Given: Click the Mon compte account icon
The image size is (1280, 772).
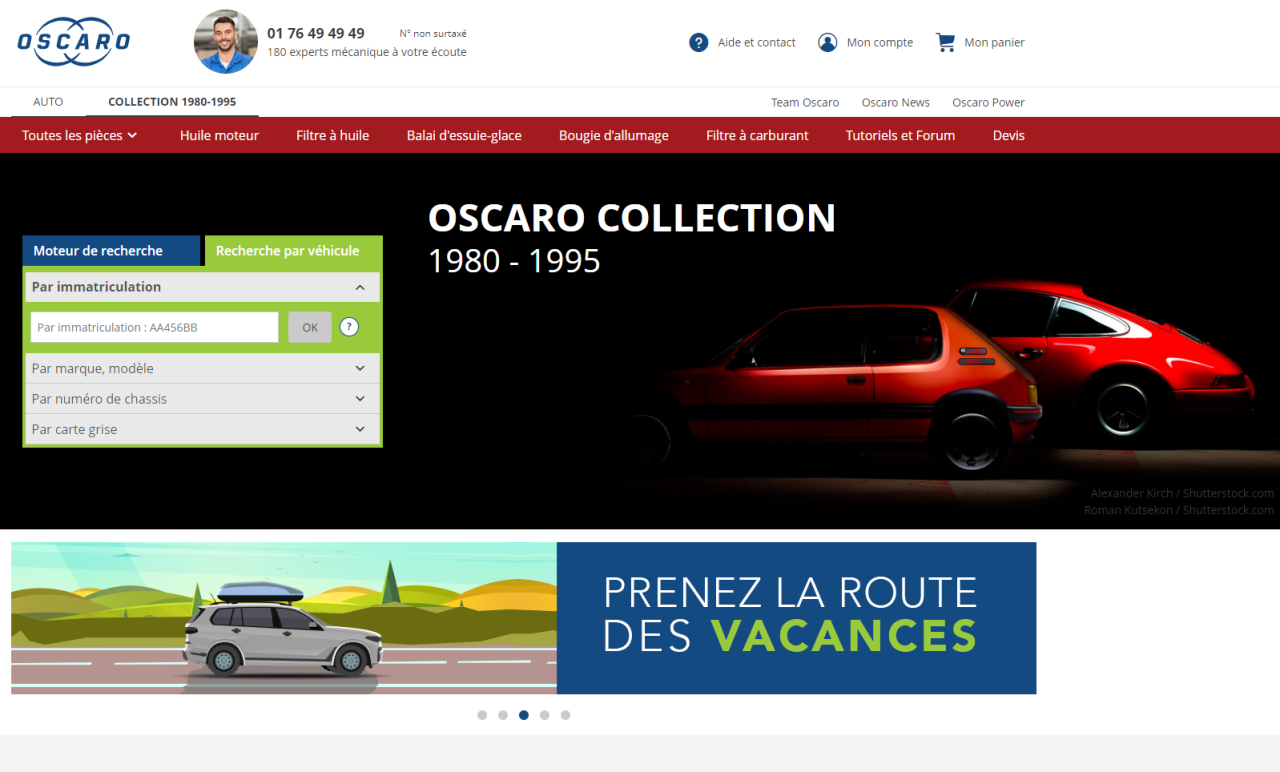Looking at the screenshot, I should pos(827,42).
